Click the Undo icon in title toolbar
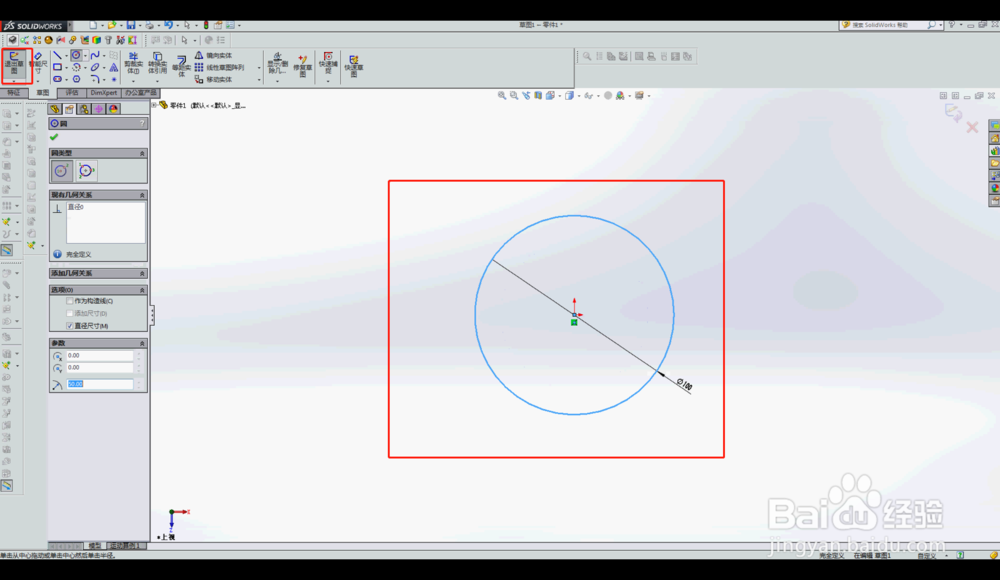This screenshot has width=1000, height=580. pos(168,25)
